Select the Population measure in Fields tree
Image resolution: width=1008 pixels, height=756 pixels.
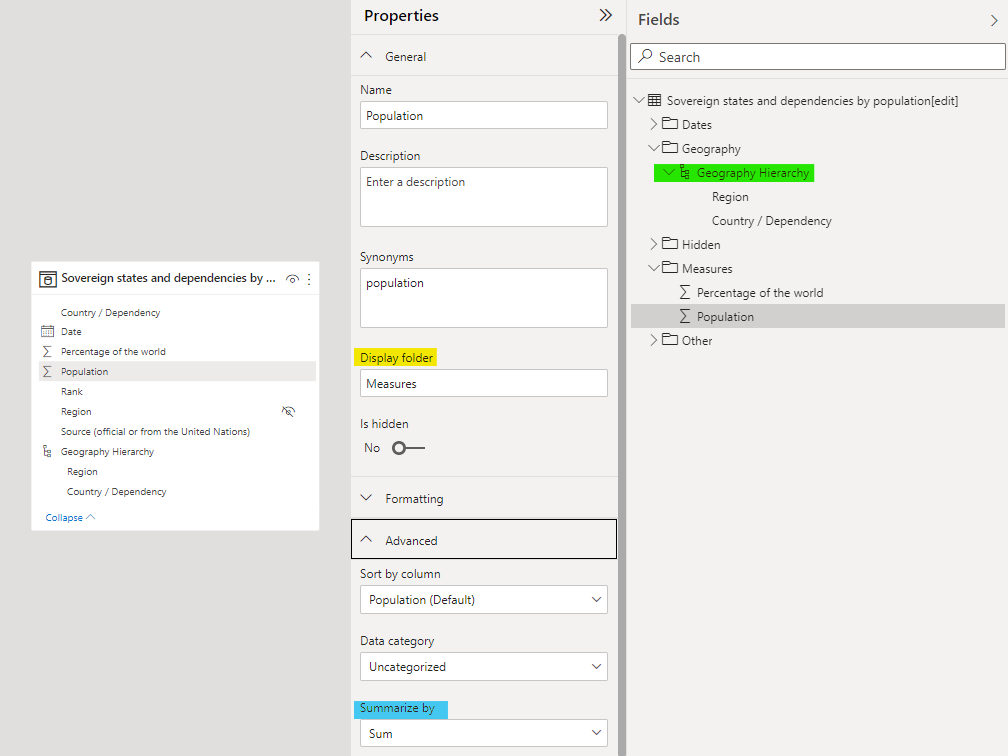[725, 317]
